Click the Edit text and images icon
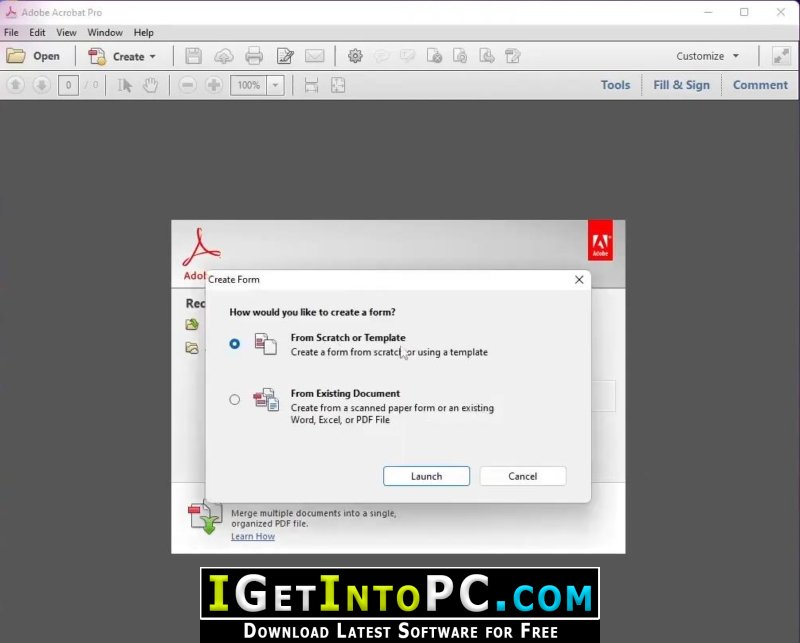The width and height of the screenshot is (800, 643). [285, 56]
